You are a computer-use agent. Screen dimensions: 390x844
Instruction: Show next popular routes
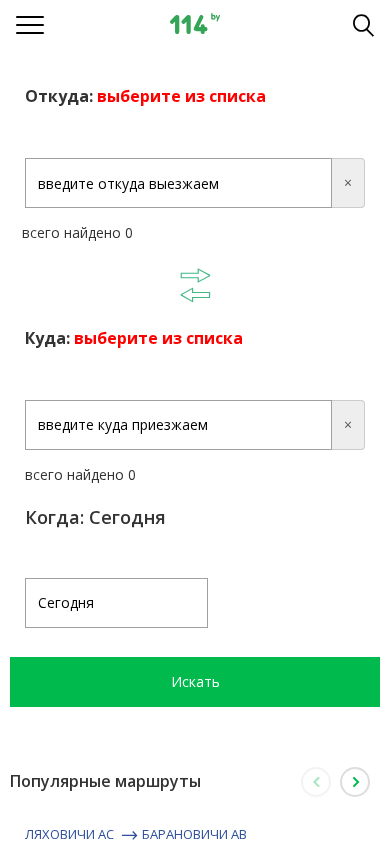[355, 782]
